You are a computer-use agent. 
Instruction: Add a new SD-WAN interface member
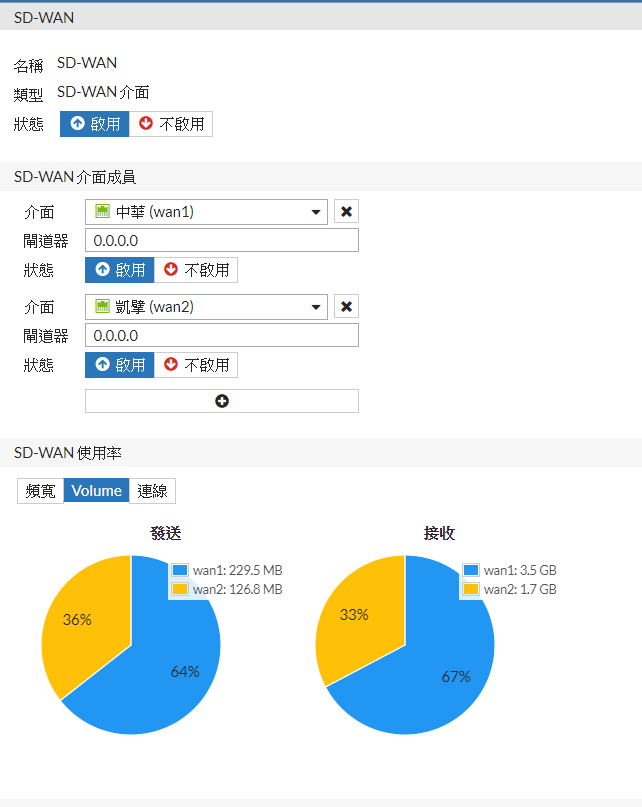click(221, 401)
